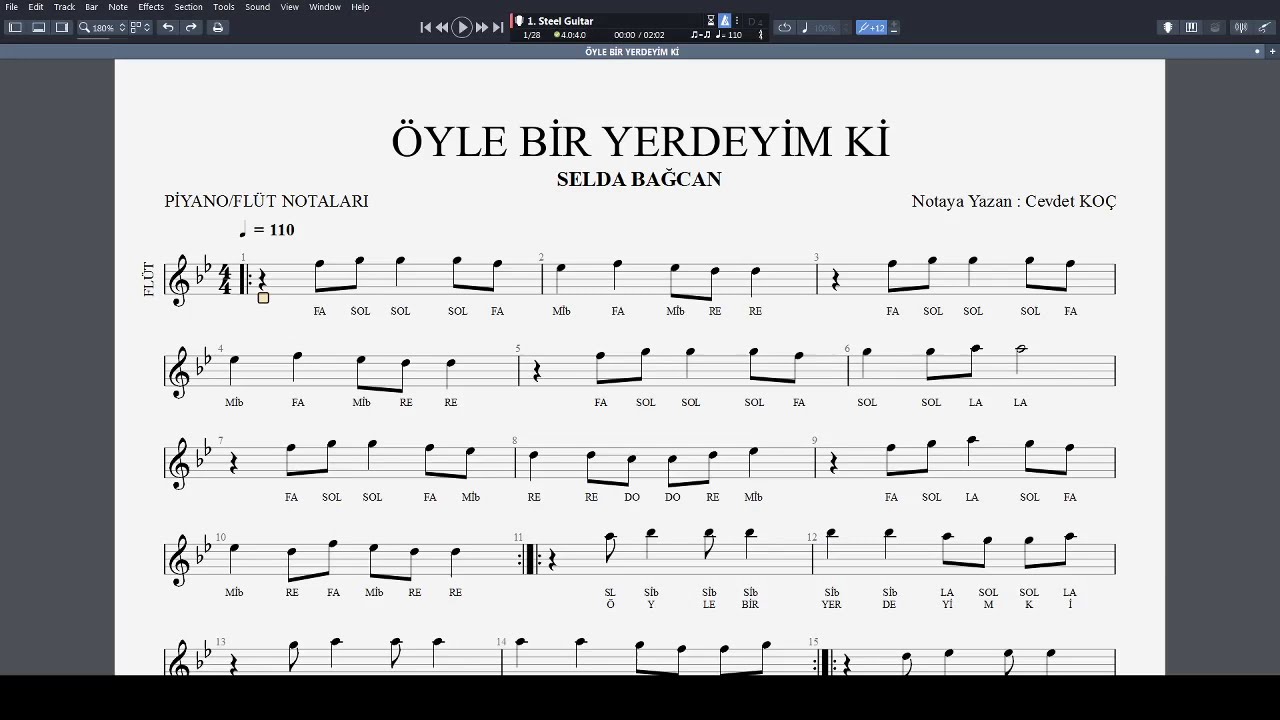Jump to the first bar
This screenshot has height=720, width=1280.
[425, 28]
